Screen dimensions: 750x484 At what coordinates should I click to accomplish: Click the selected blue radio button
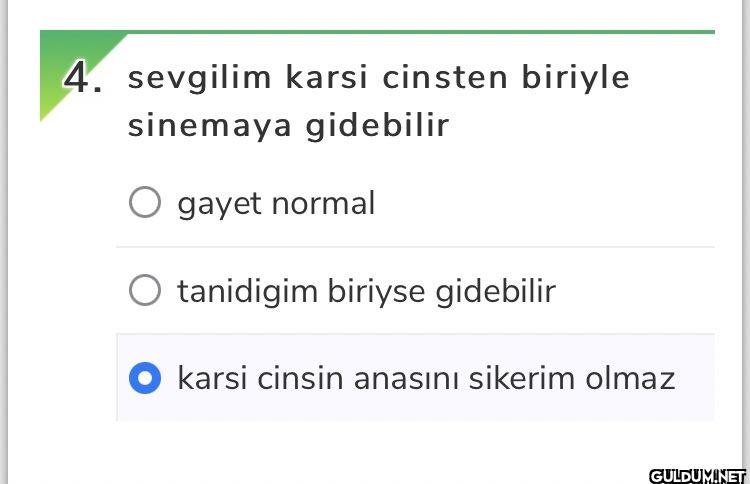[145, 379]
